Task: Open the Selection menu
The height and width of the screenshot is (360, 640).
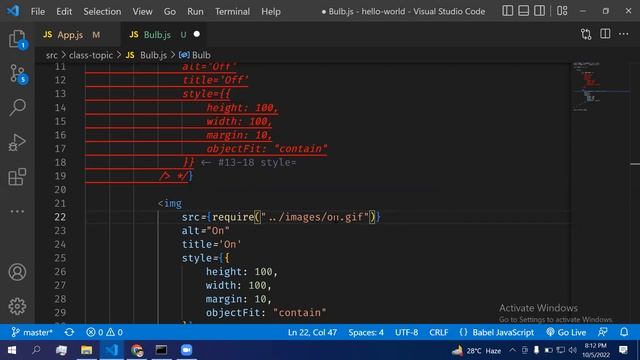Action: 102,11
